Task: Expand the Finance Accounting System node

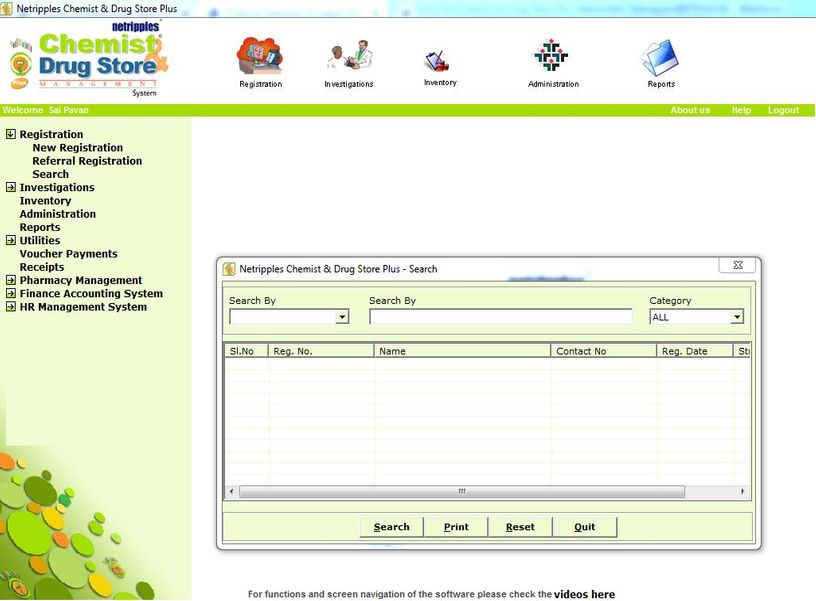Action: click(11, 293)
